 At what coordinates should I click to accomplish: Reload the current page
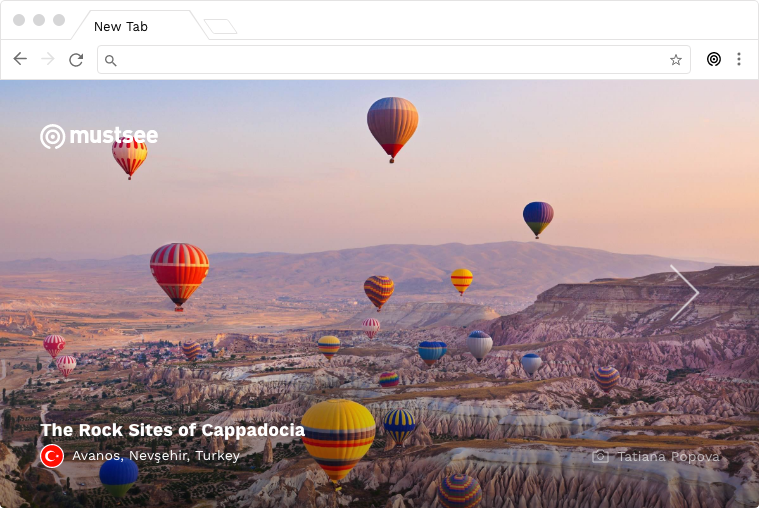pyautogui.click(x=76, y=60)
